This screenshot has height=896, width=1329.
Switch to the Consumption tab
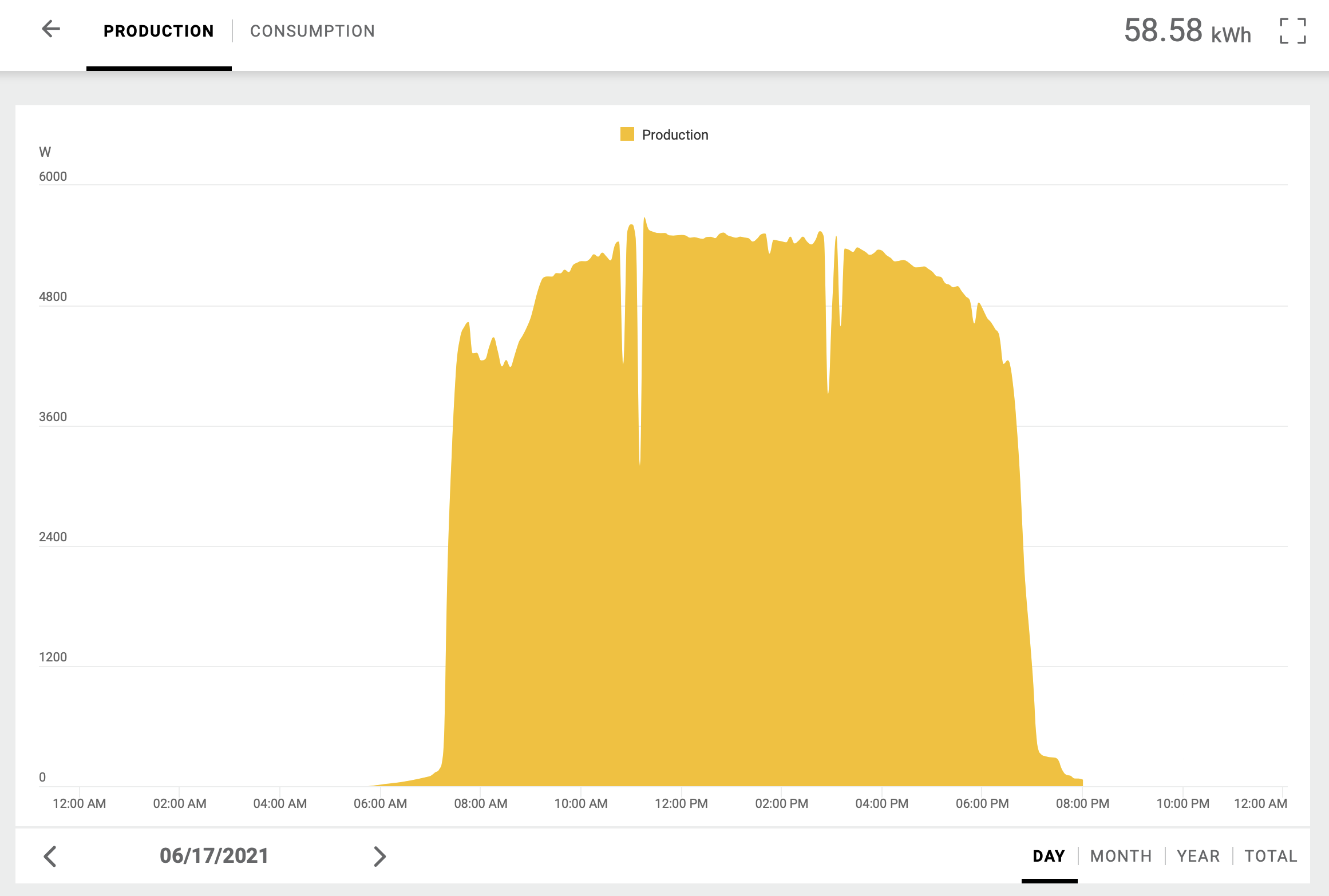click(x=313, y=31)
